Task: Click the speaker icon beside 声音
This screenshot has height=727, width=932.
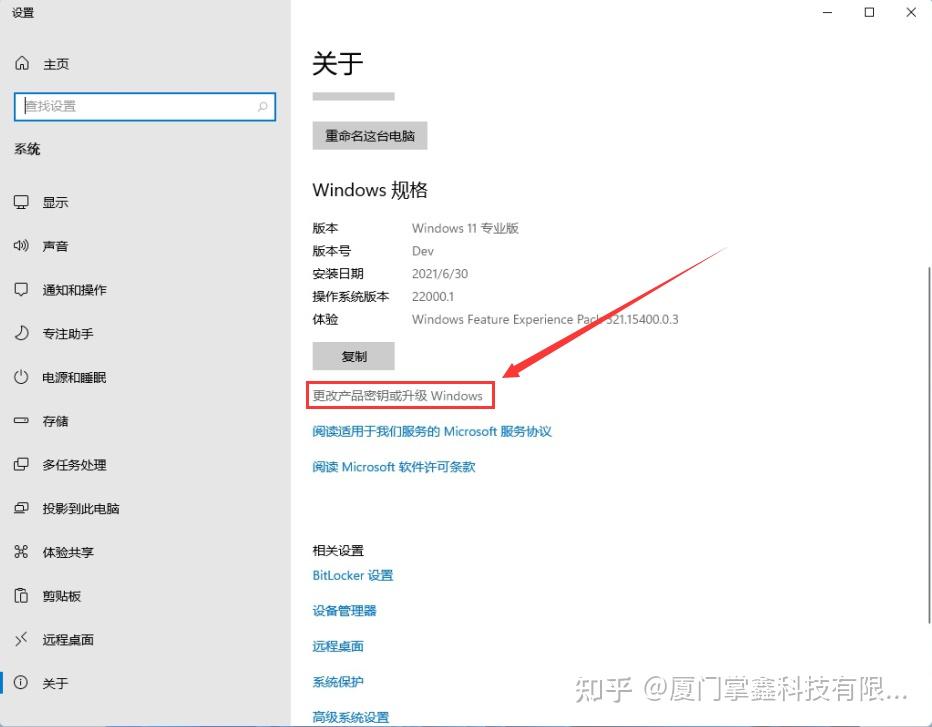Action: (21, 246)
